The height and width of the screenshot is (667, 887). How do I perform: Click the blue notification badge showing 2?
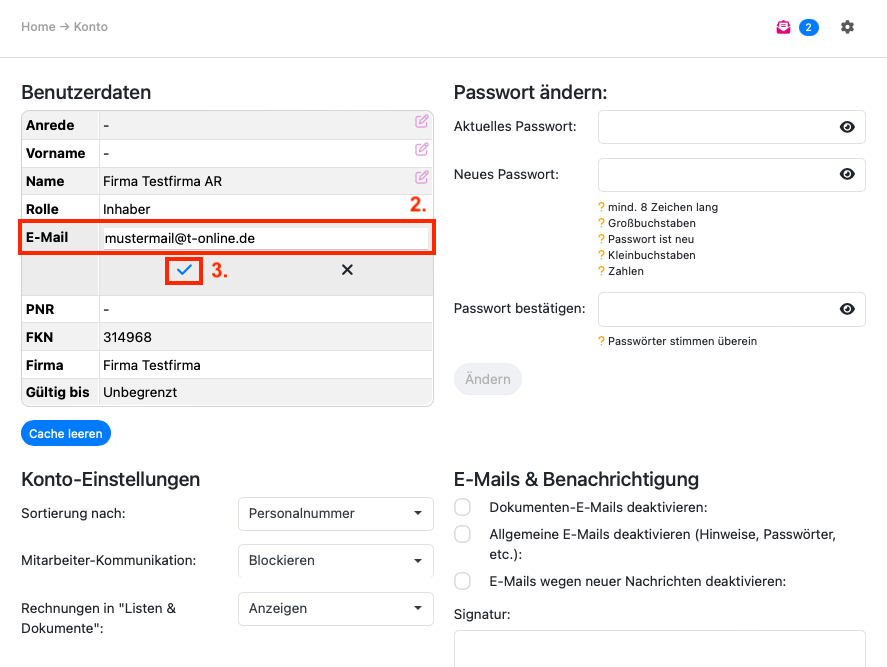point(808,27)
